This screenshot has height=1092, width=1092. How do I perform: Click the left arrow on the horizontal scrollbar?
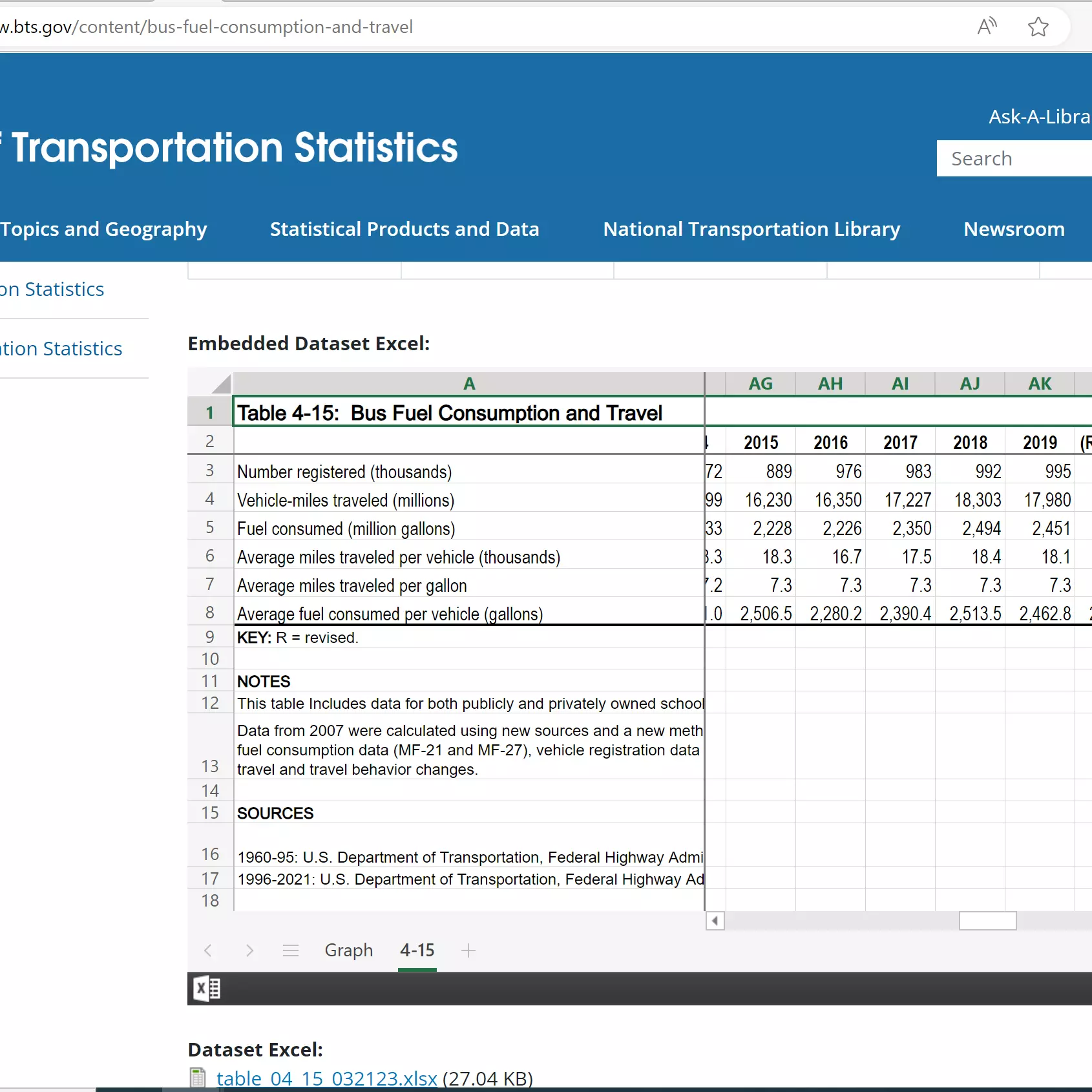pos(715,921)
